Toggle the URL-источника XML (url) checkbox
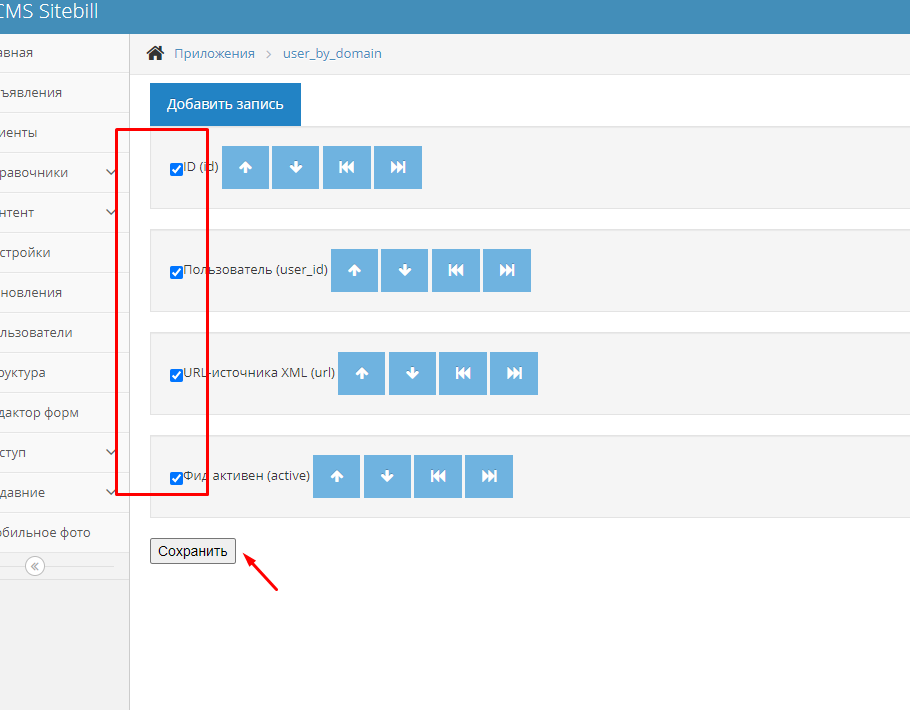910x710 pixels. (177, 375)
